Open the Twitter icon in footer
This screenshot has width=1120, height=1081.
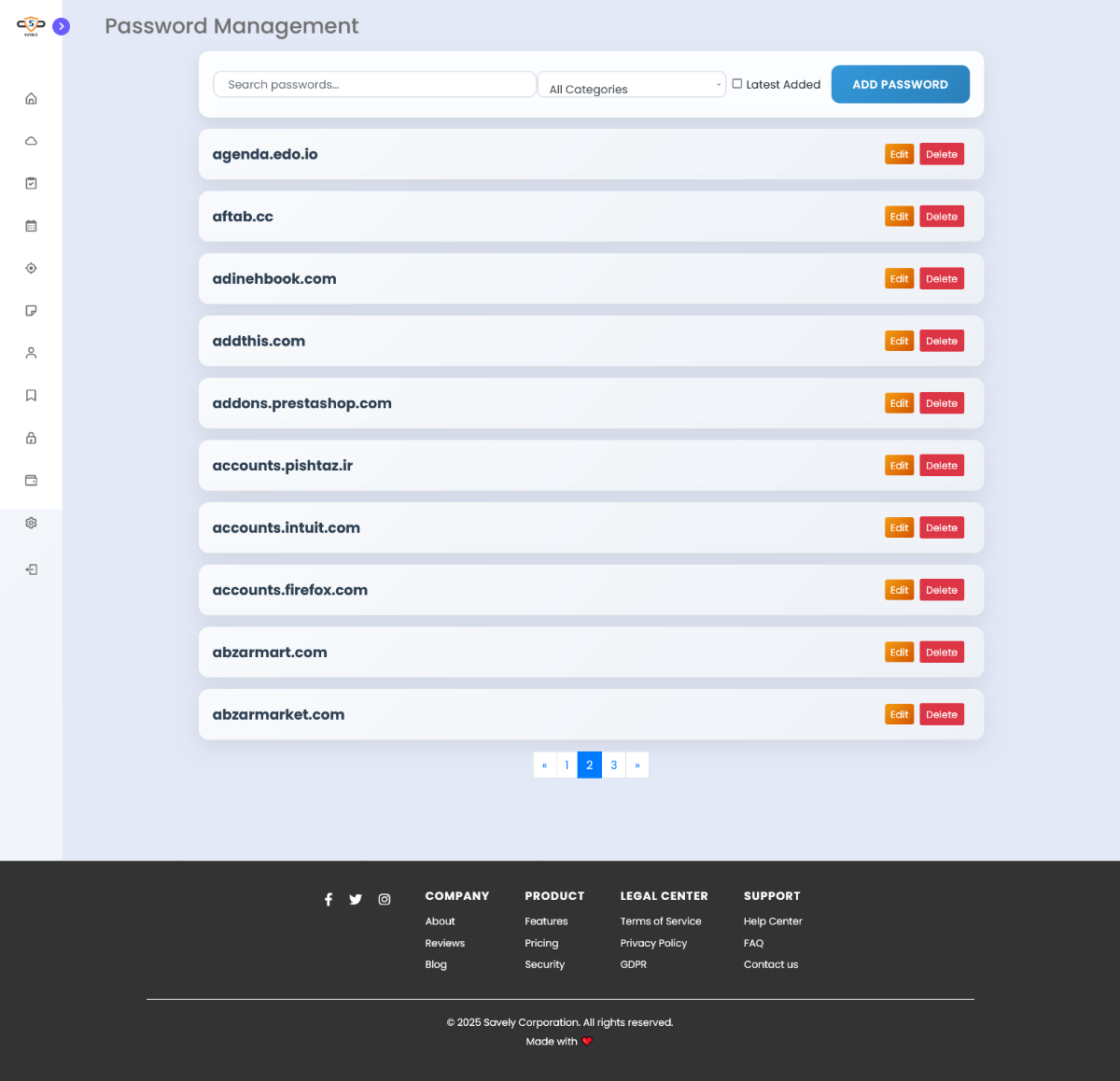click(356, 900)
